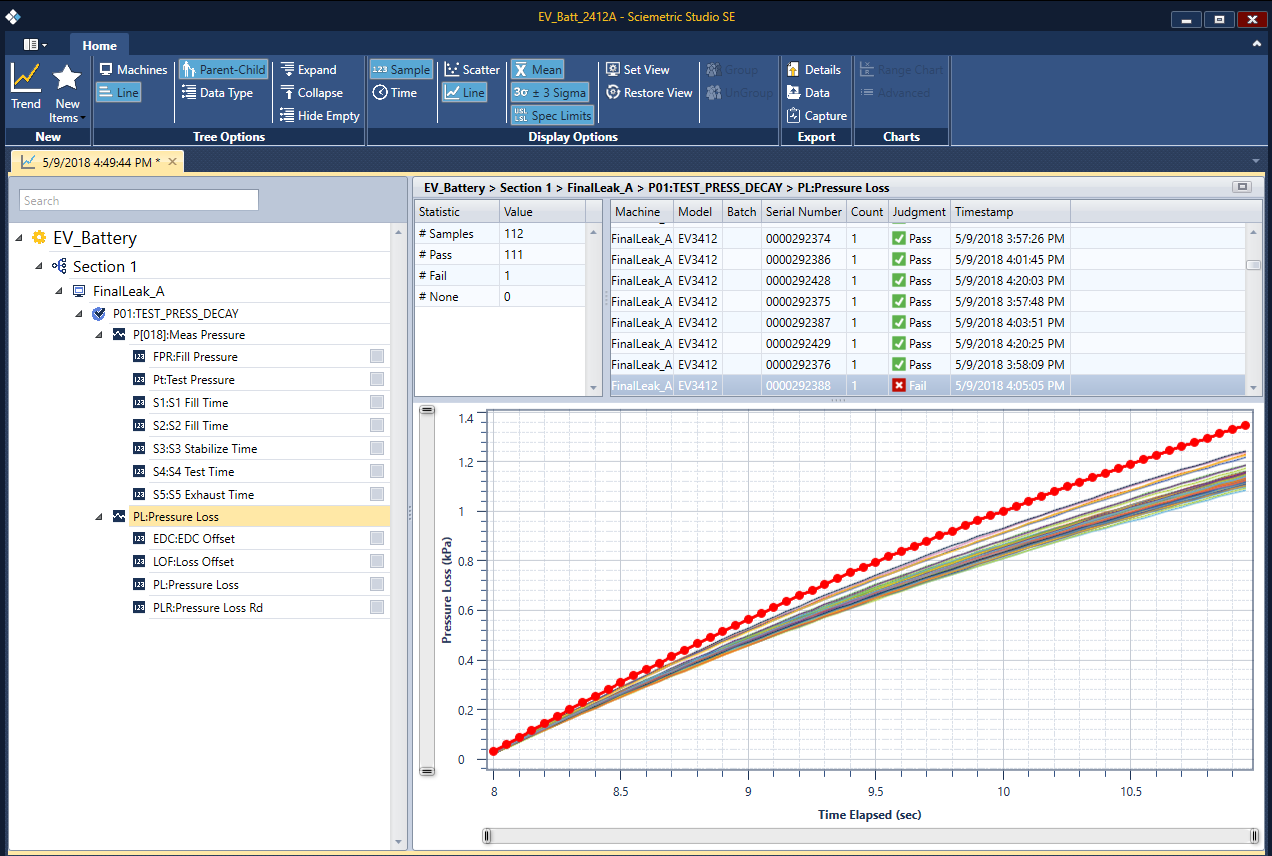1272x856 pixels.
Task: Toggle Spec Limits display
Action: [x=552, y=116]
